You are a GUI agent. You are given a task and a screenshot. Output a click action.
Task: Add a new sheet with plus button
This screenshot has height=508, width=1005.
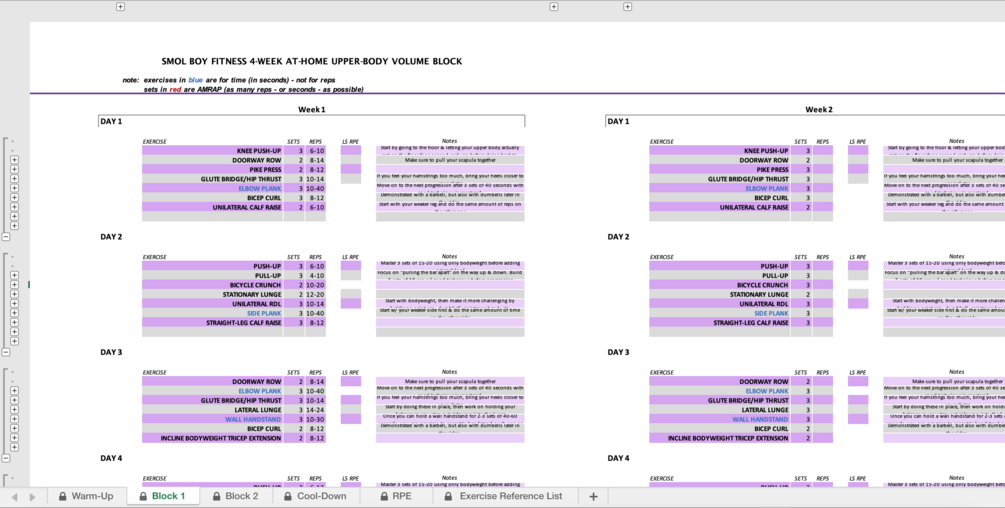[x=593, y=496]
